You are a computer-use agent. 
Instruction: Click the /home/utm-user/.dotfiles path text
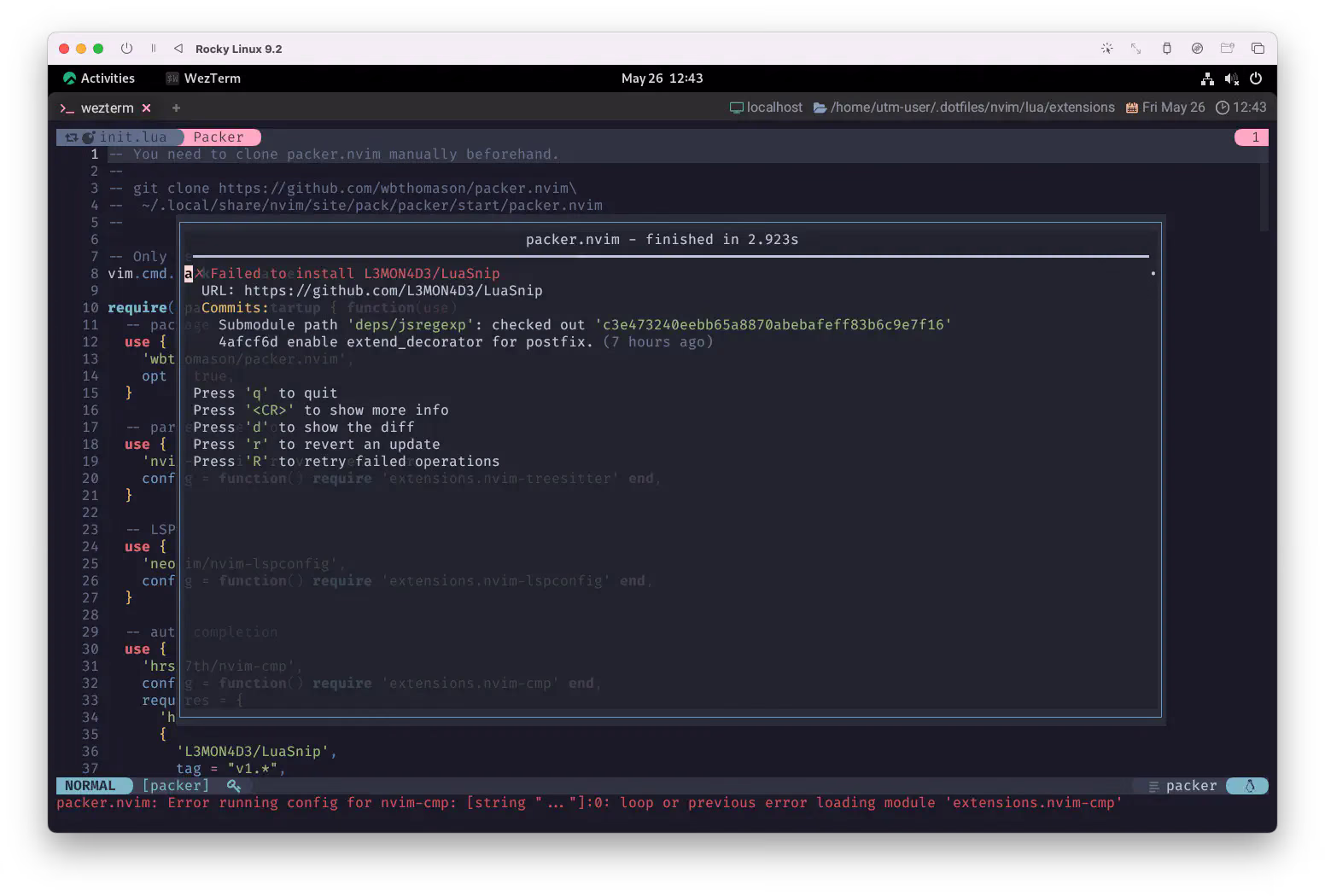click(x=972, y=108)
